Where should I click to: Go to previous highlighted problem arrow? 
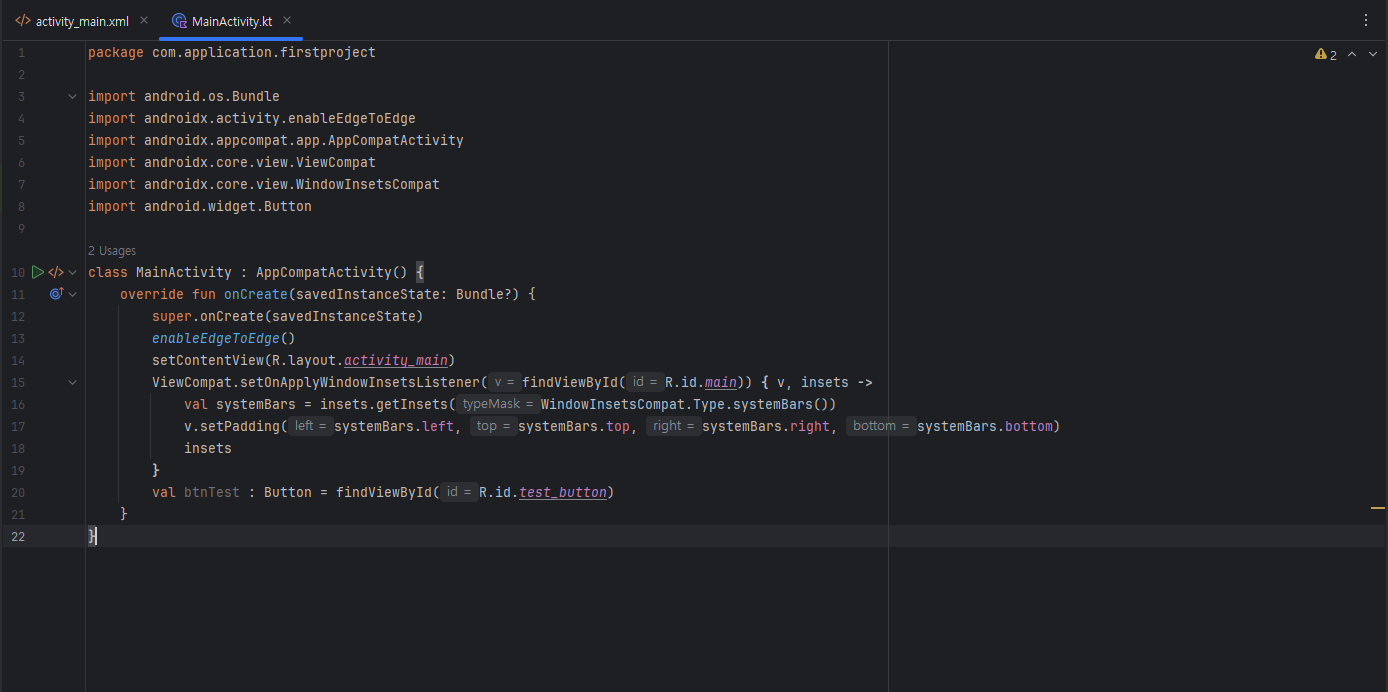(x=1352, y=55)
